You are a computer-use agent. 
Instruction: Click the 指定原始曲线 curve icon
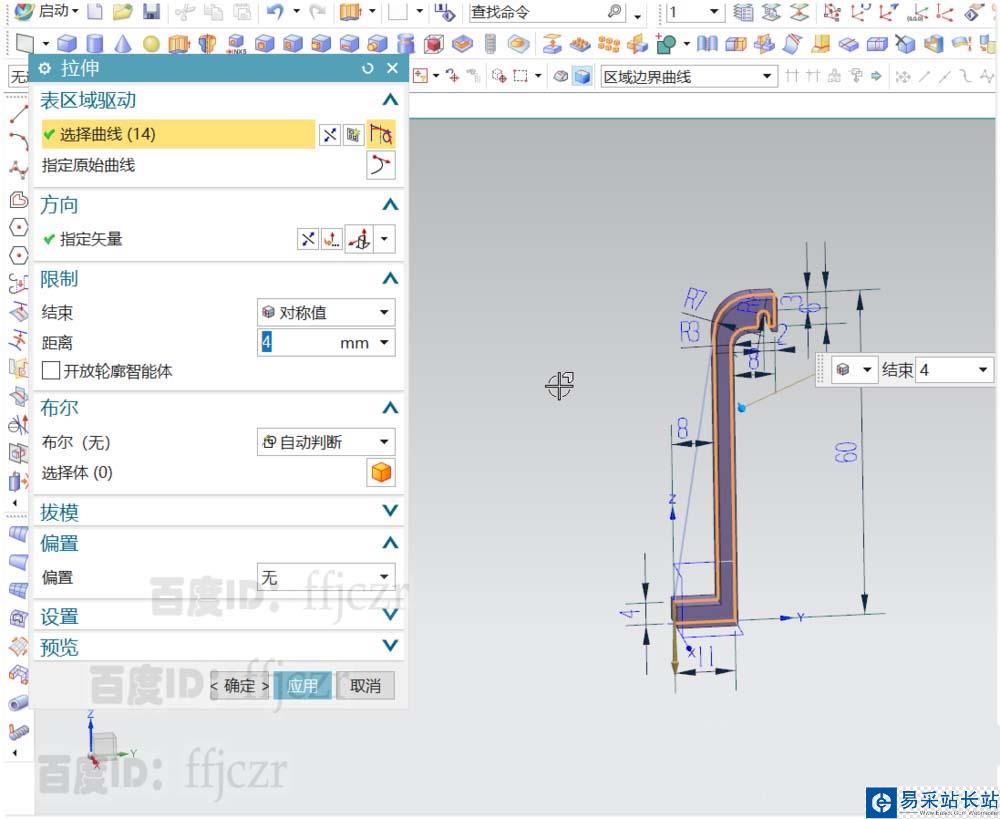(x=380, y=166)
